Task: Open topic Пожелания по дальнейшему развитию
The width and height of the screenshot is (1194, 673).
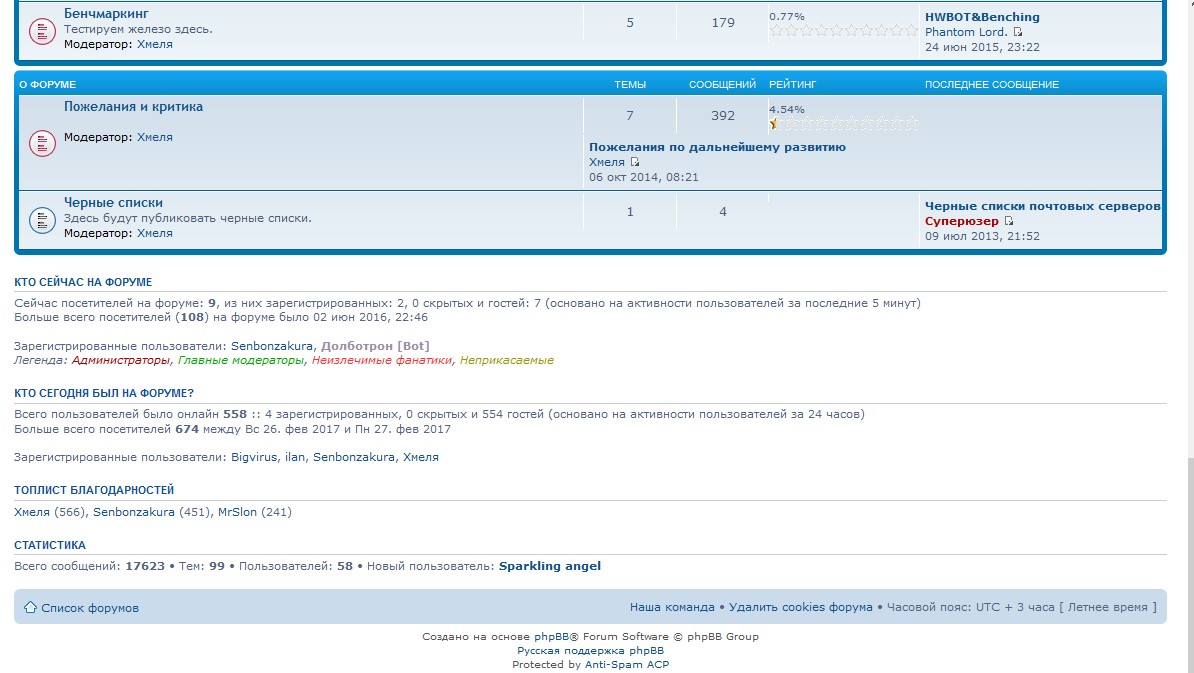Action: 716,147
